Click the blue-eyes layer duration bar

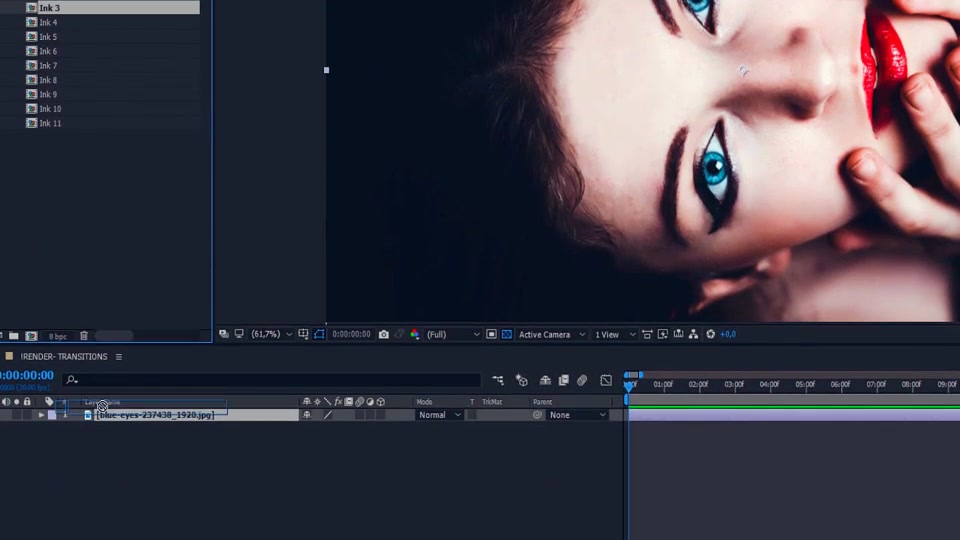click(794, 415)
